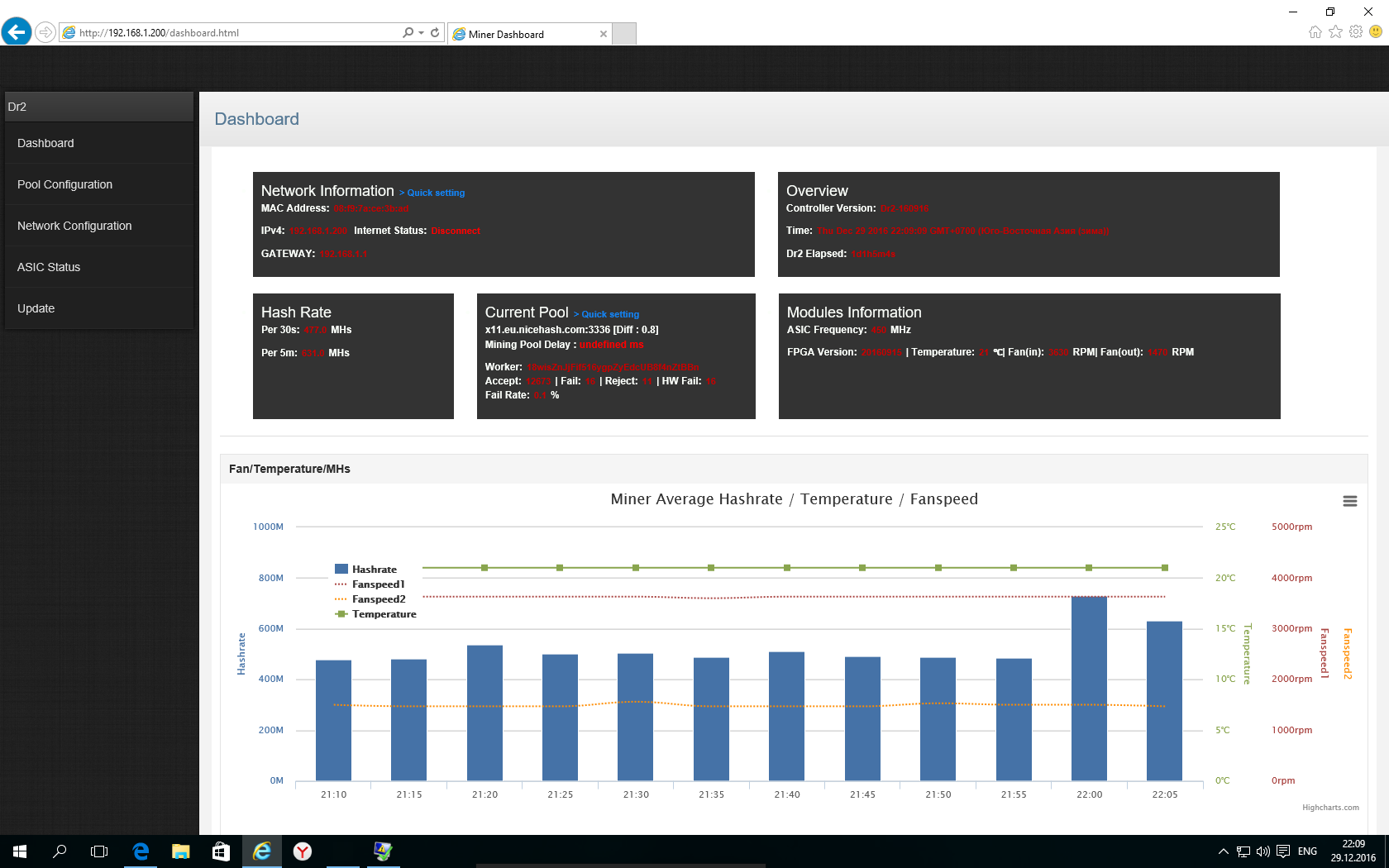Open browser Tools gear icon
The image size is (1389, 868).
tap(1356, 32)
